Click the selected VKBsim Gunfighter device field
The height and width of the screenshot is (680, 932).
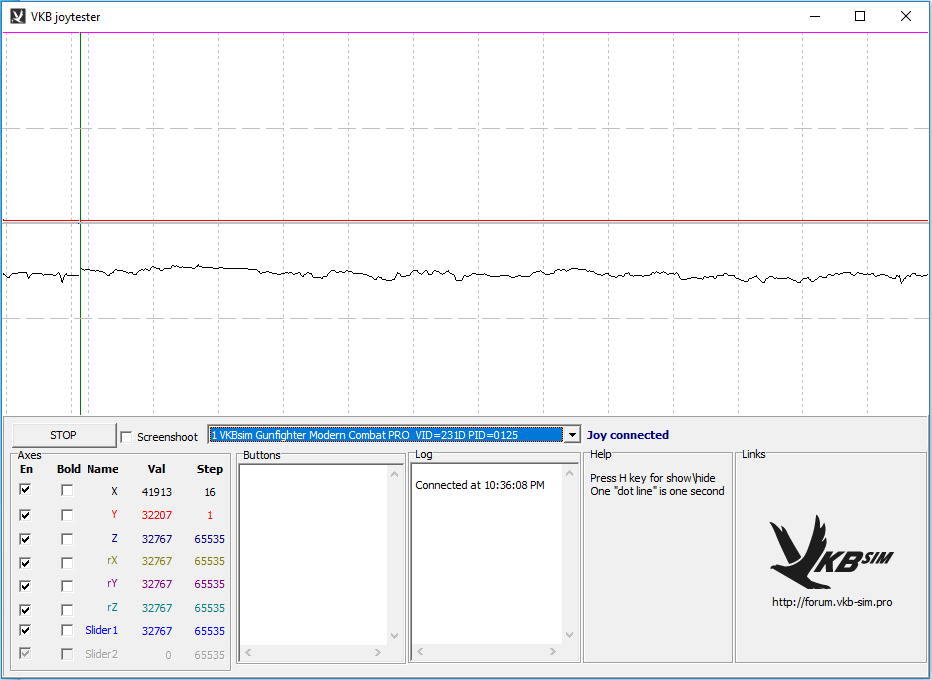pos(385,435)
